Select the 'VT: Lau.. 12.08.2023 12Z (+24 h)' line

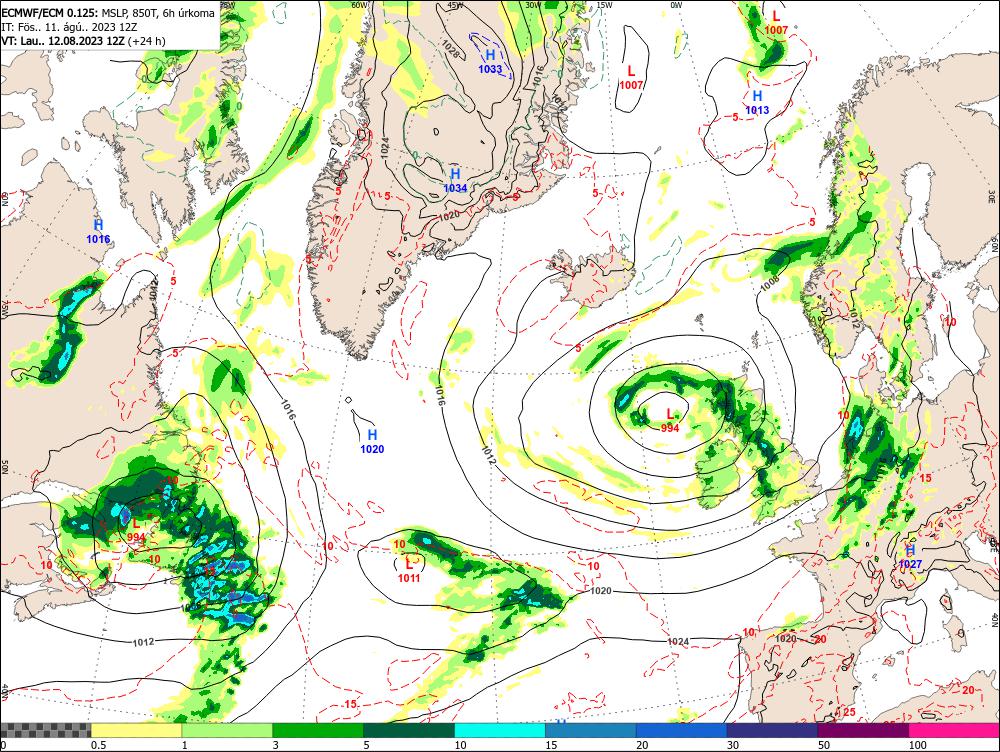click(x=83, y=41)
